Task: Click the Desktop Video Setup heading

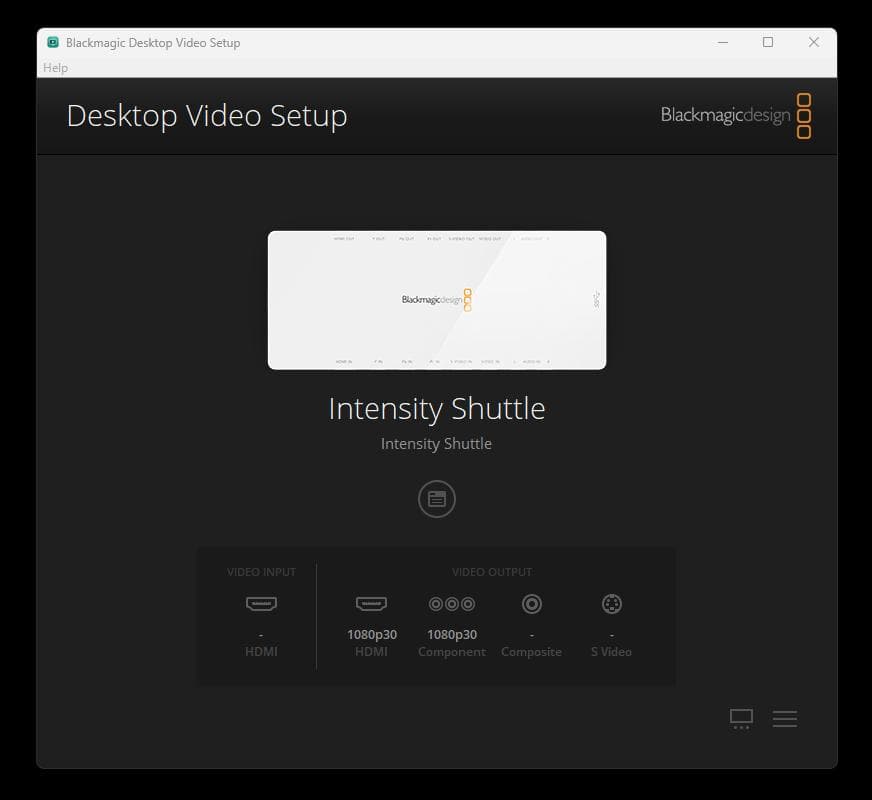Action: click(x=207, y=116)
